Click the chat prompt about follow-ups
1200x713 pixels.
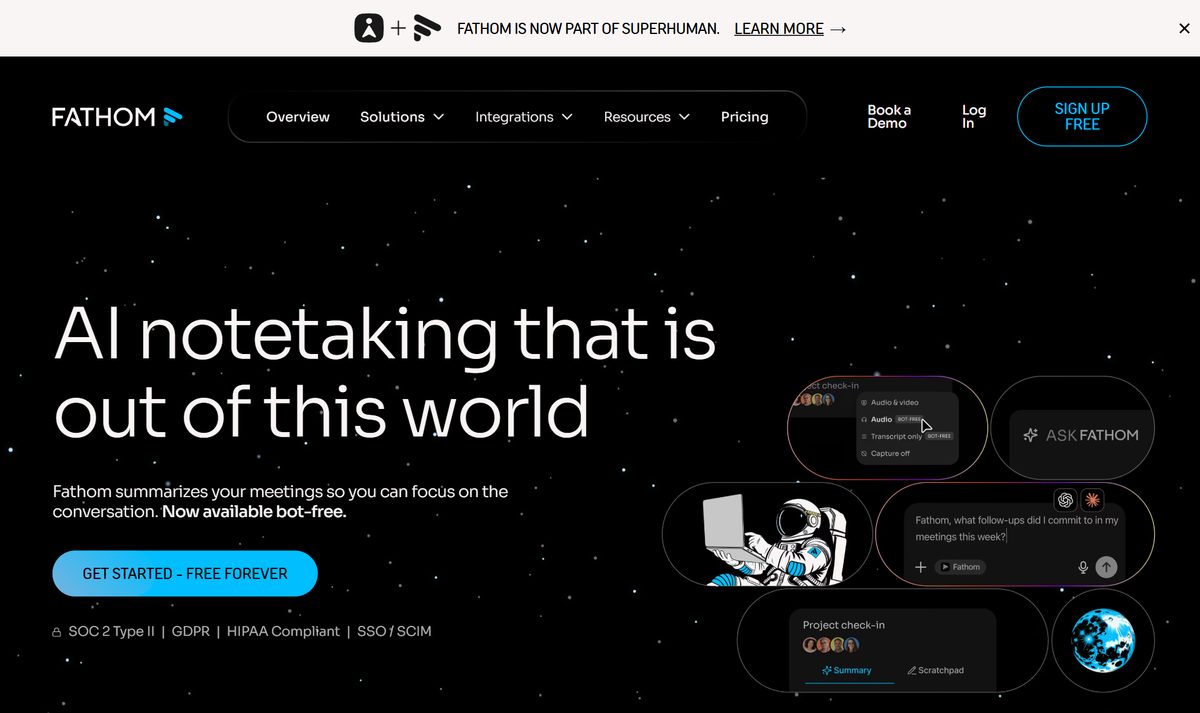1017,528
